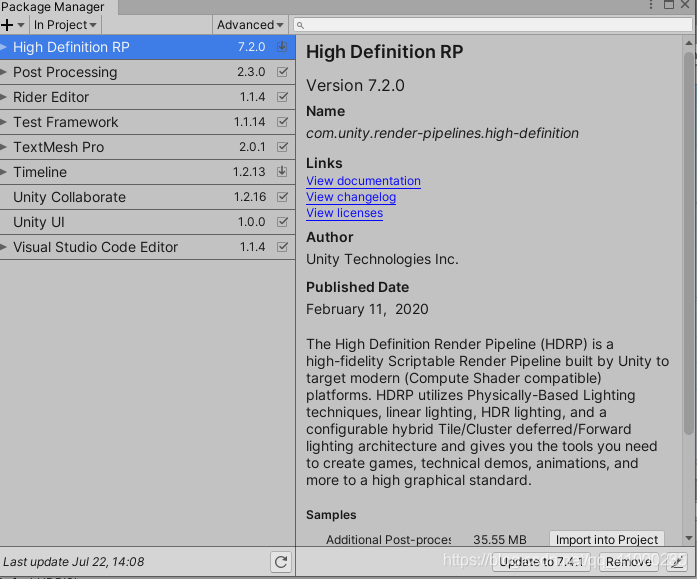Click Rider Editor installed checkmark icon
Viewport: 697px width, 579px height.
pyautogui.click(x=282, y=96)
